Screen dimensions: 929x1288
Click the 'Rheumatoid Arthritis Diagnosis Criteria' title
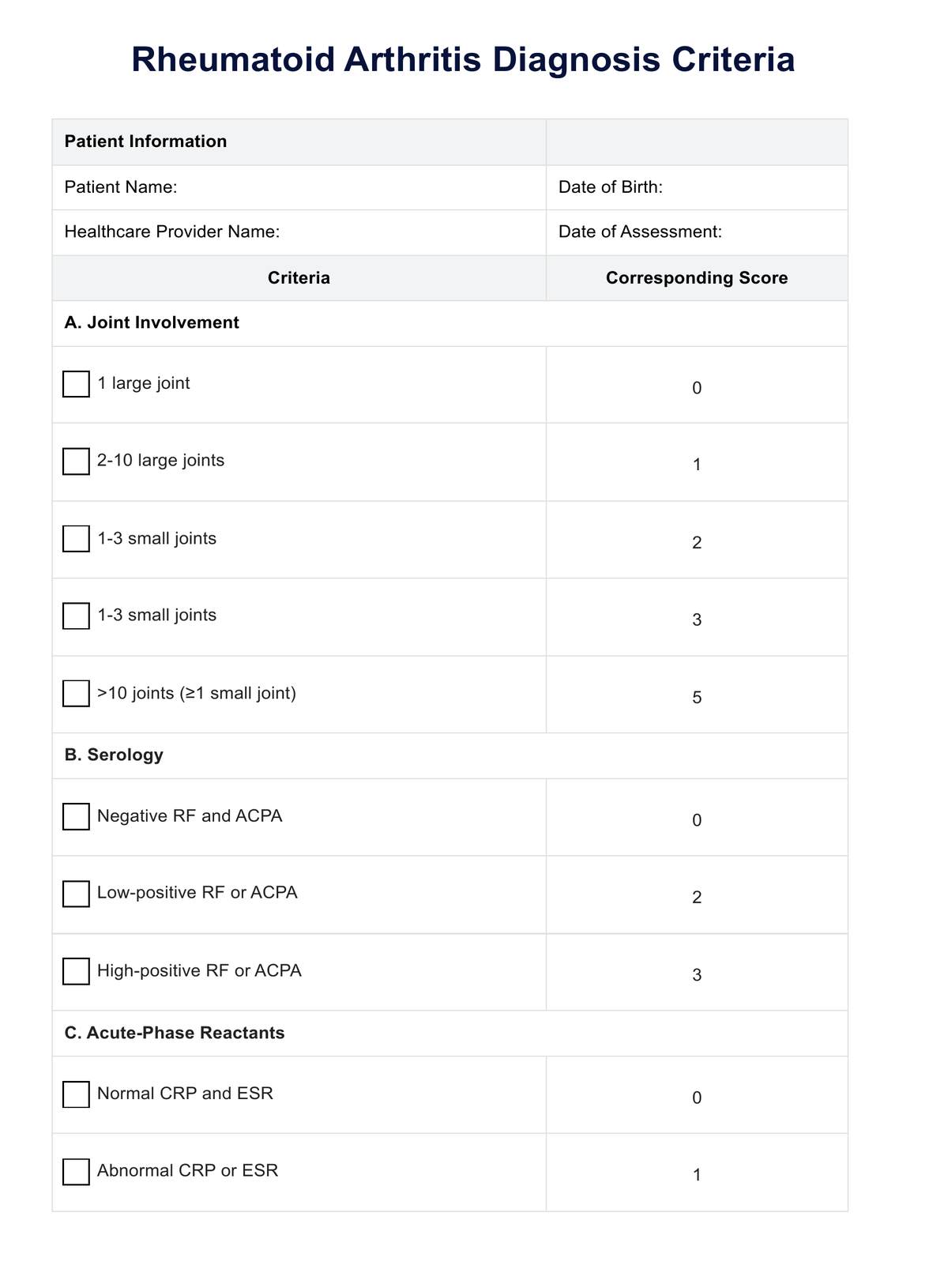[463, 61]
